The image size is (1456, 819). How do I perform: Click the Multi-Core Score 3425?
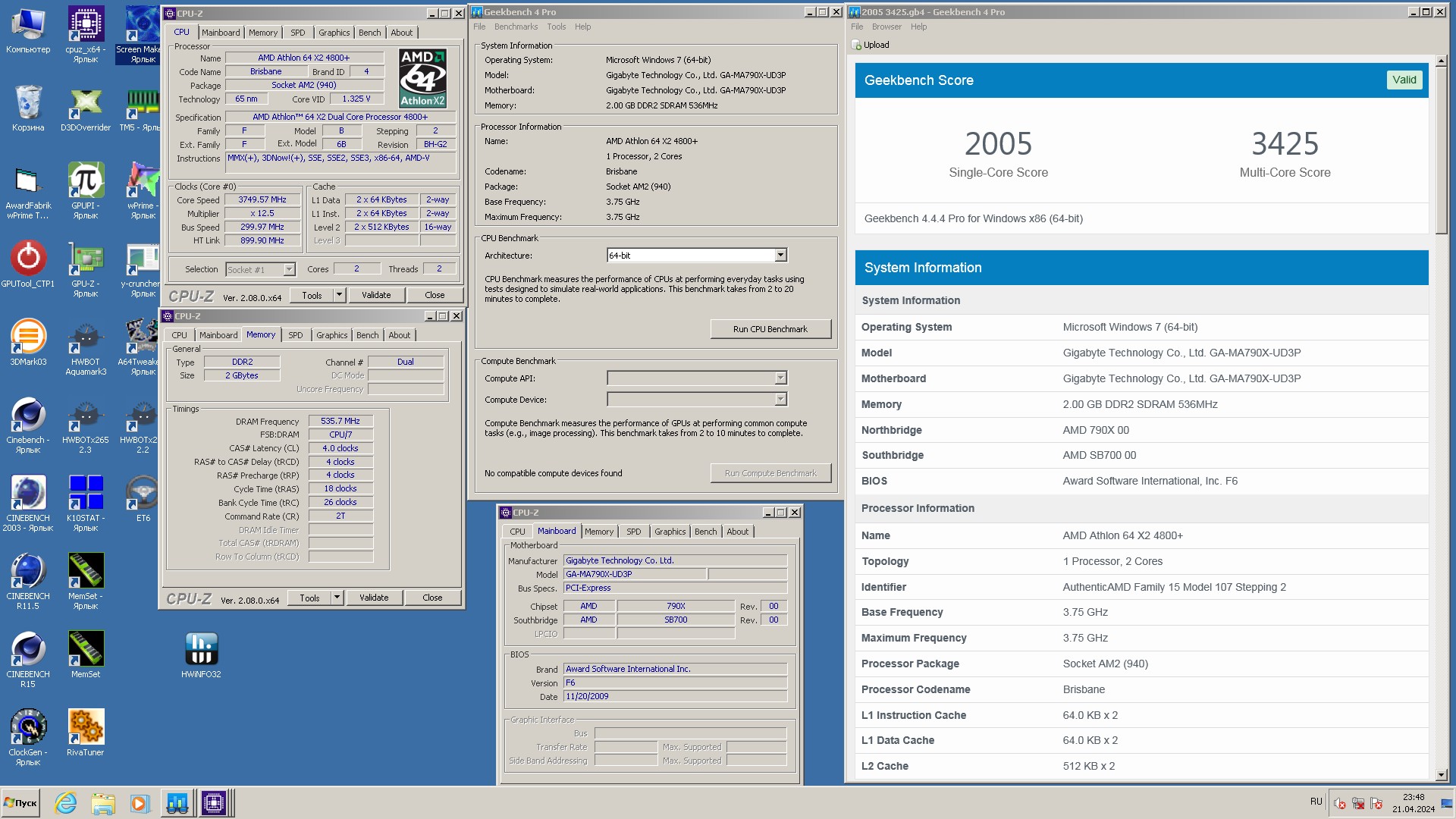coord(1285,143)
